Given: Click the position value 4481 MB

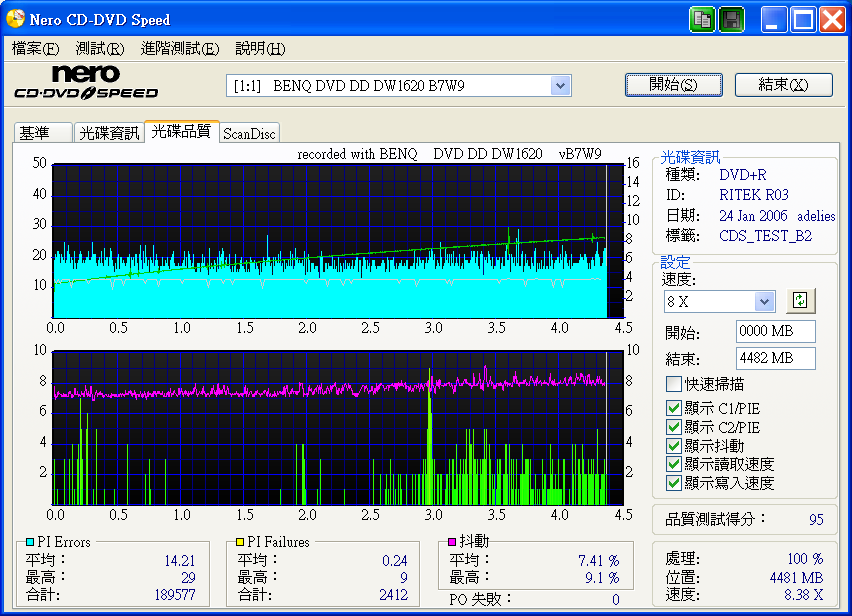Looking at the screenshot, I should point(796,577).
